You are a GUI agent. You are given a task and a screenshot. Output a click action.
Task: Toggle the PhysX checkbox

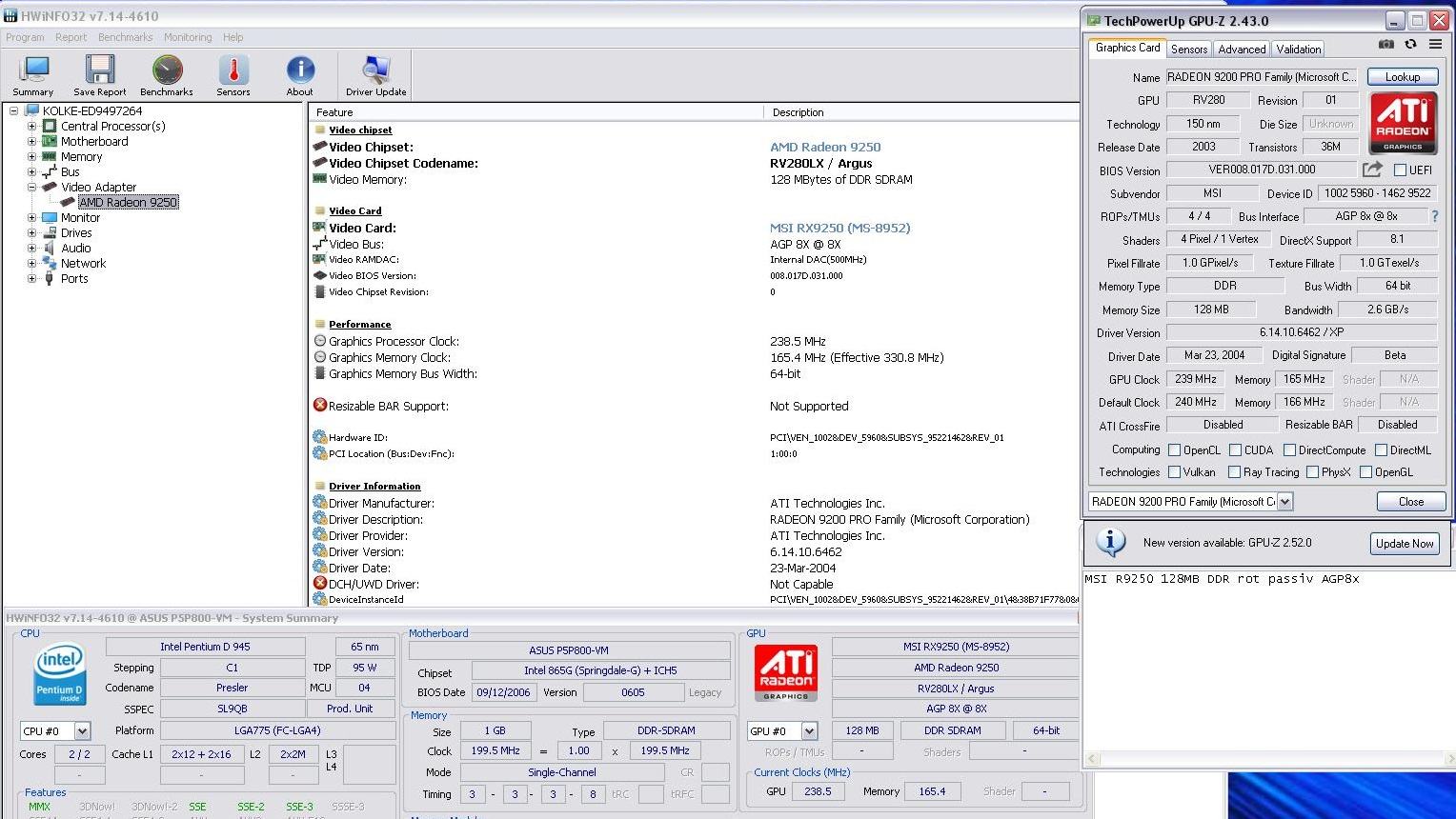coord(1312,472)
